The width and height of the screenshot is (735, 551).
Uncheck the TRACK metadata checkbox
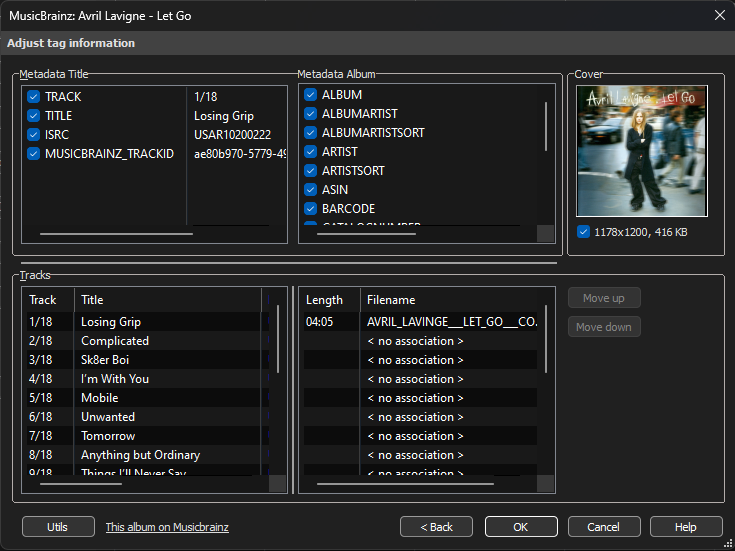33,97
